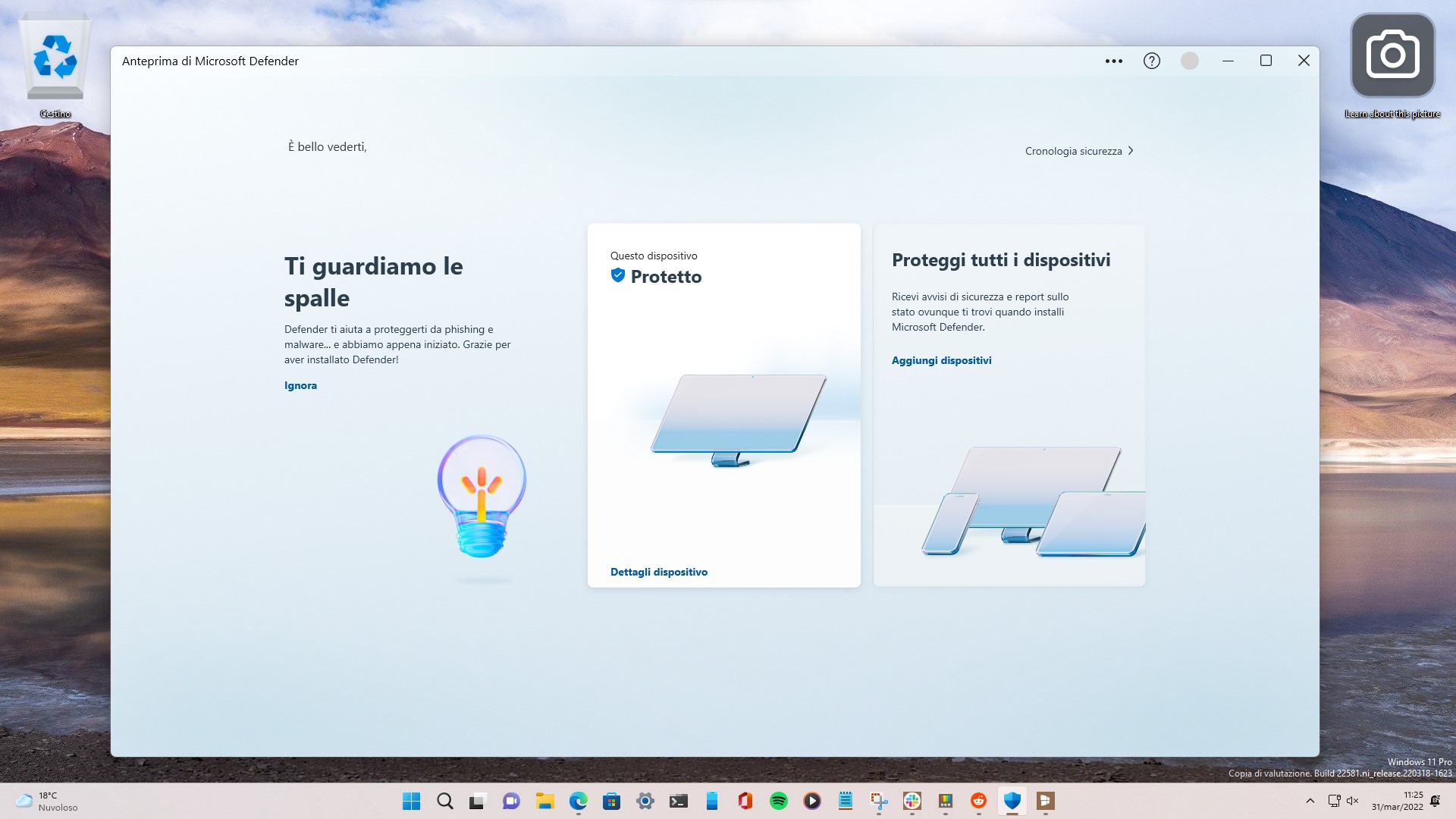Screen dimensions: 1456x819
Task: Open taskbar Search
Action: [x=444, y=801]
